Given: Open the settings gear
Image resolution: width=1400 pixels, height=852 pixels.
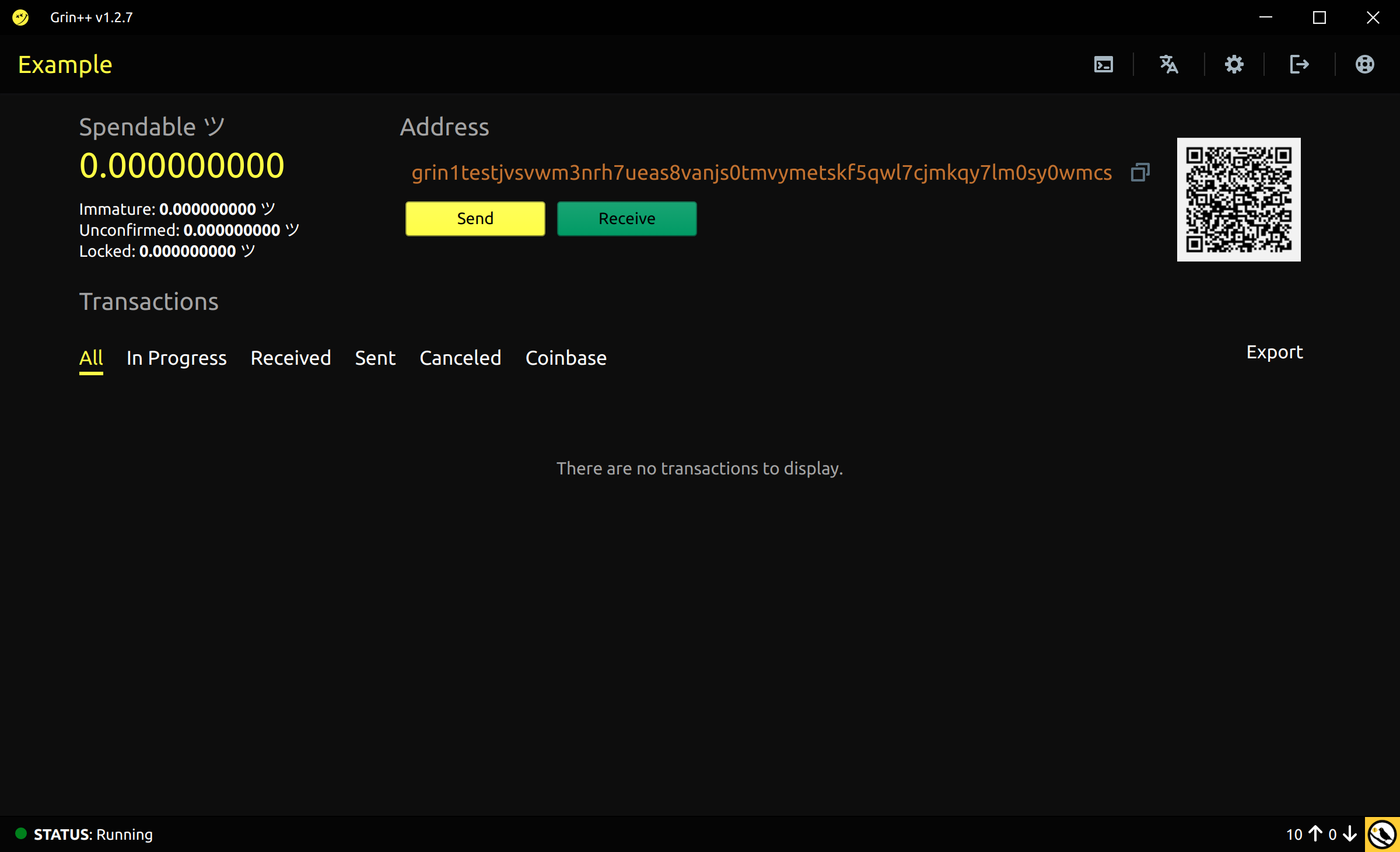Looking at the screenshot, I should (x=1234, y=64).
